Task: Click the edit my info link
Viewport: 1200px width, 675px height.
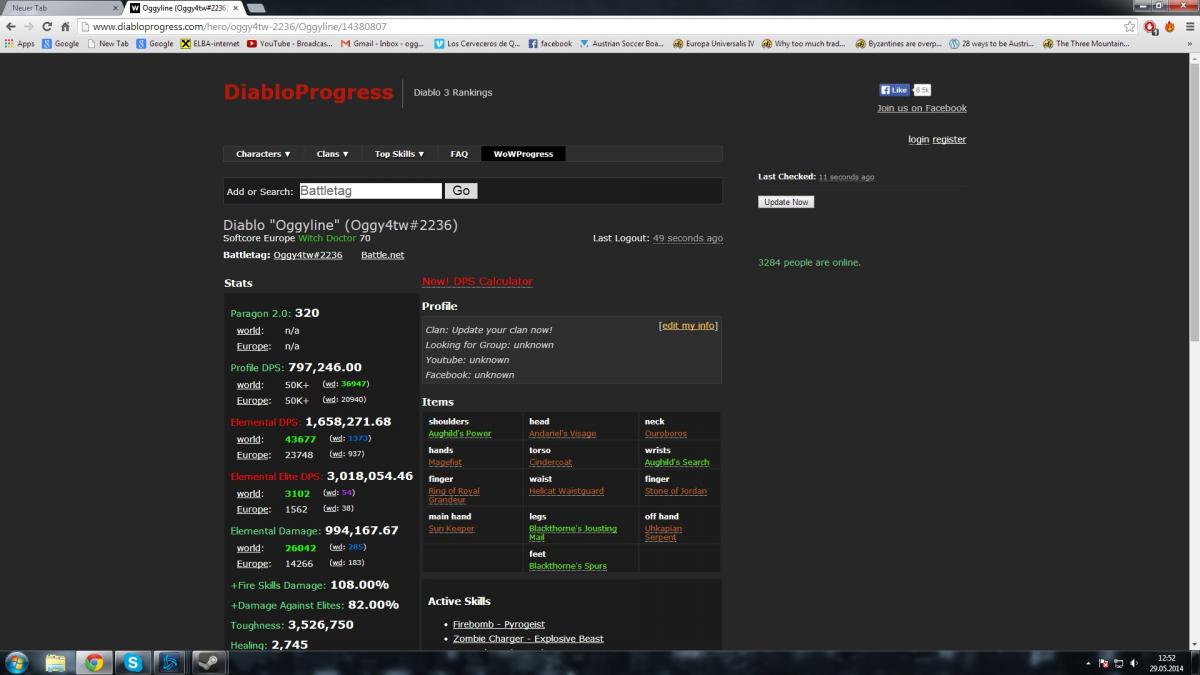Action: 688,326
